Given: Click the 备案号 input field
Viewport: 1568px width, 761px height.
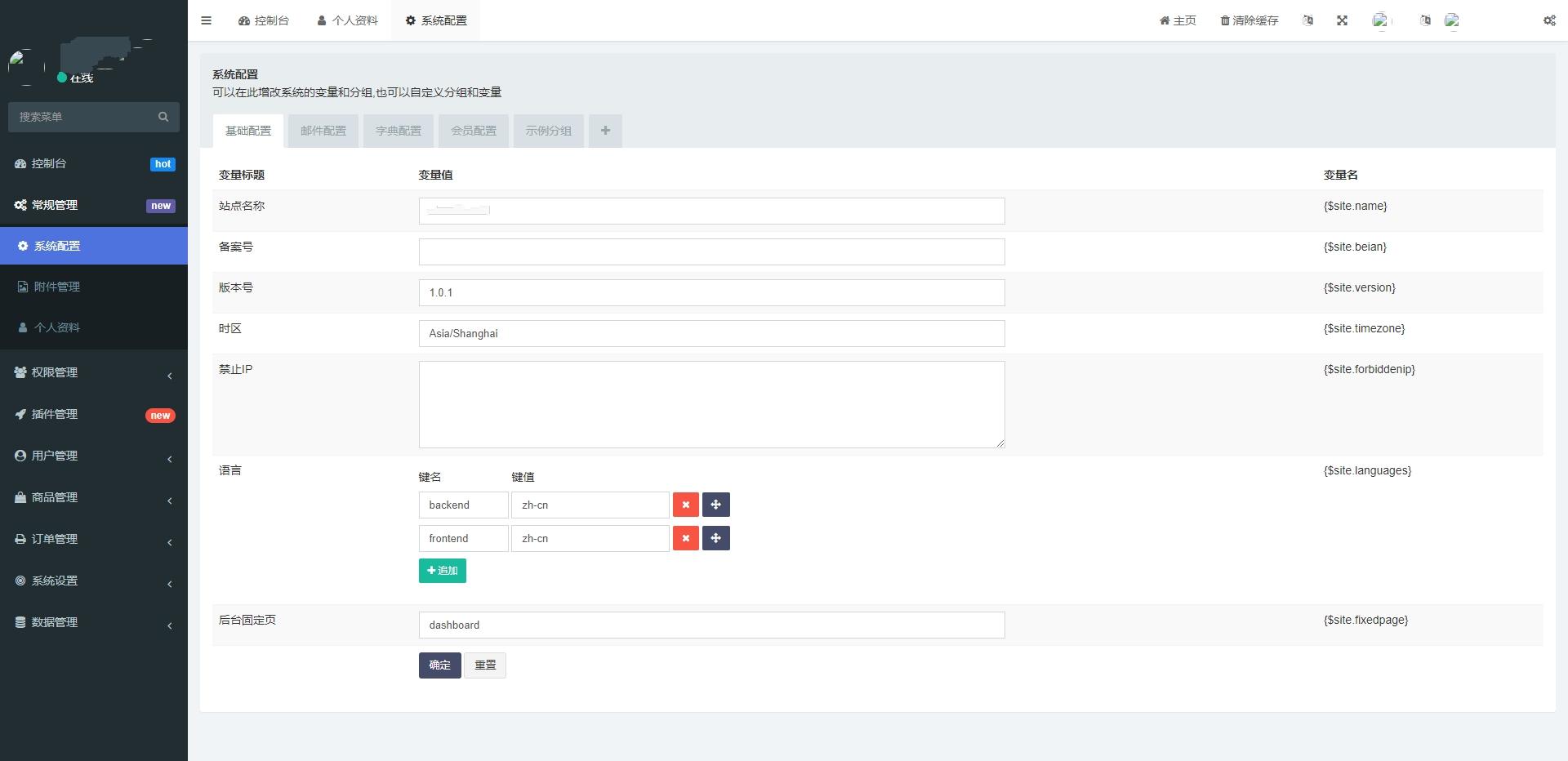Looking at the screenshot, I should point(712,251).
